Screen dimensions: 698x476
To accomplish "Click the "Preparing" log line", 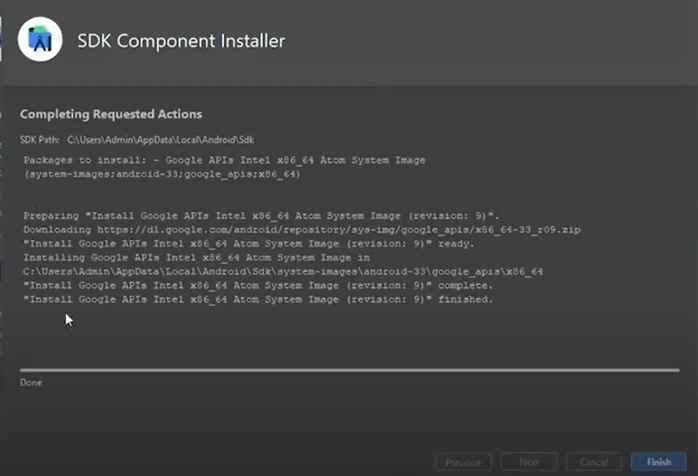I will coord(261,215).
